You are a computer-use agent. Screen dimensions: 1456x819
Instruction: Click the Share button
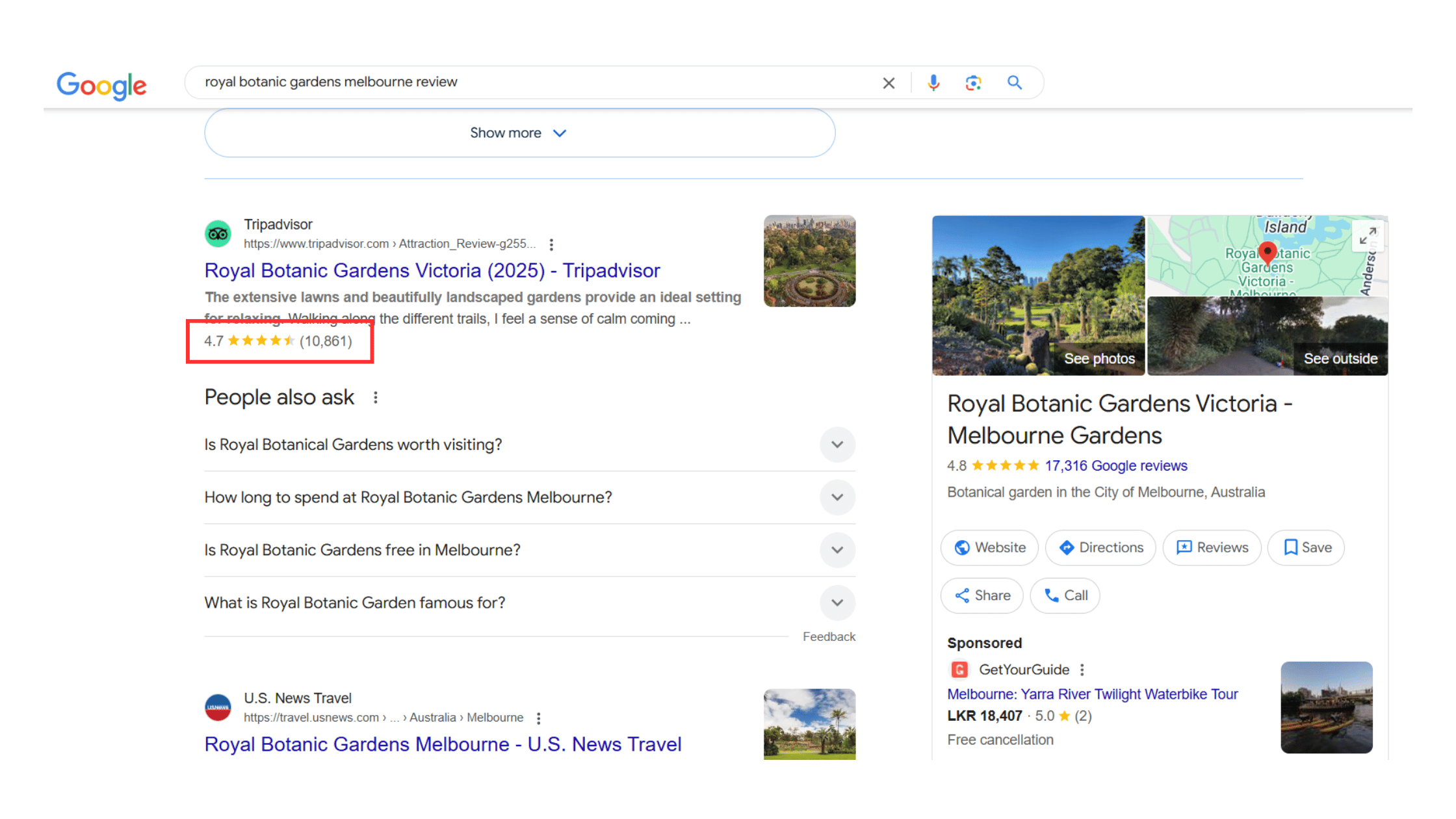point(981,596)
